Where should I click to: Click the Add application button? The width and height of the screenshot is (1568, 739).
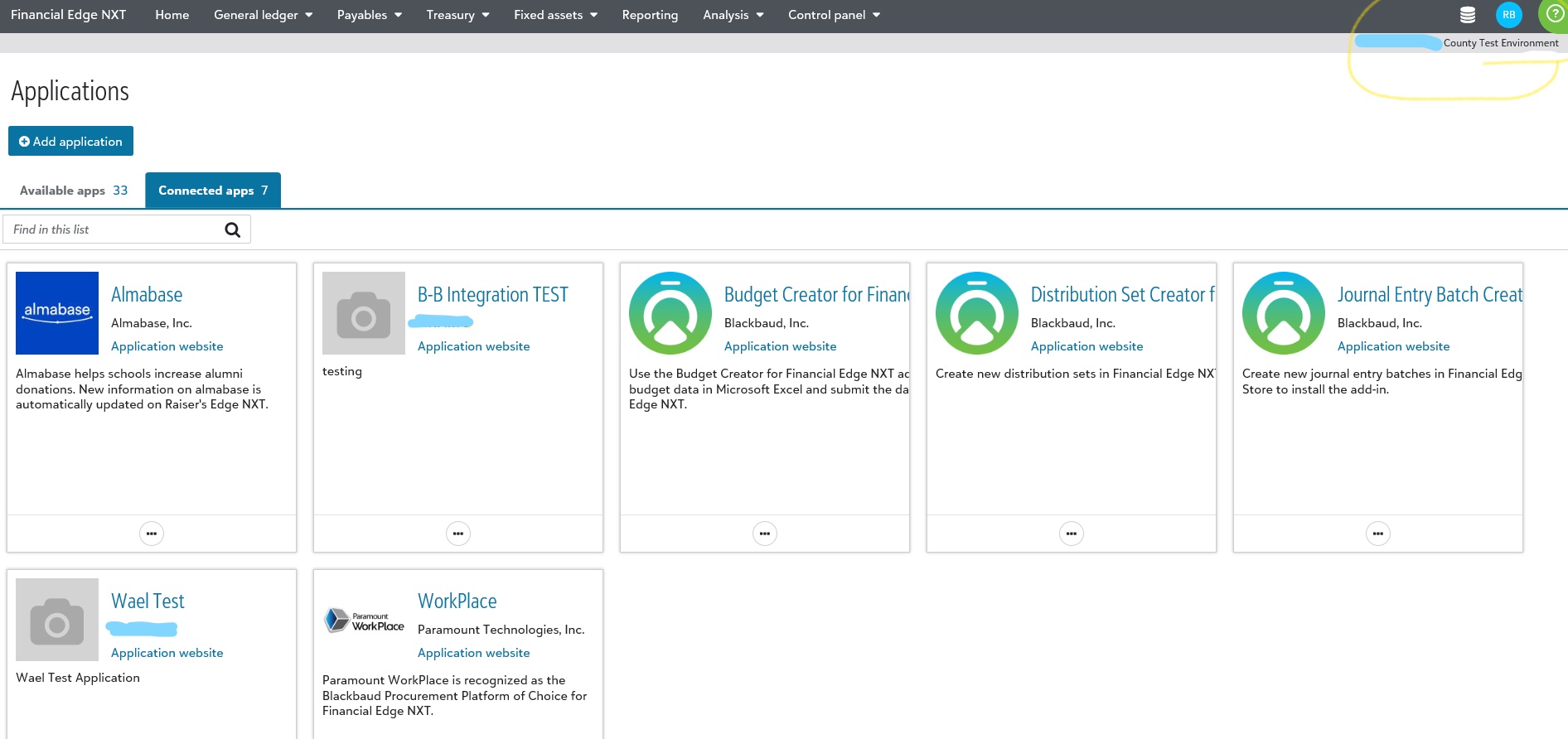(70, 141)
